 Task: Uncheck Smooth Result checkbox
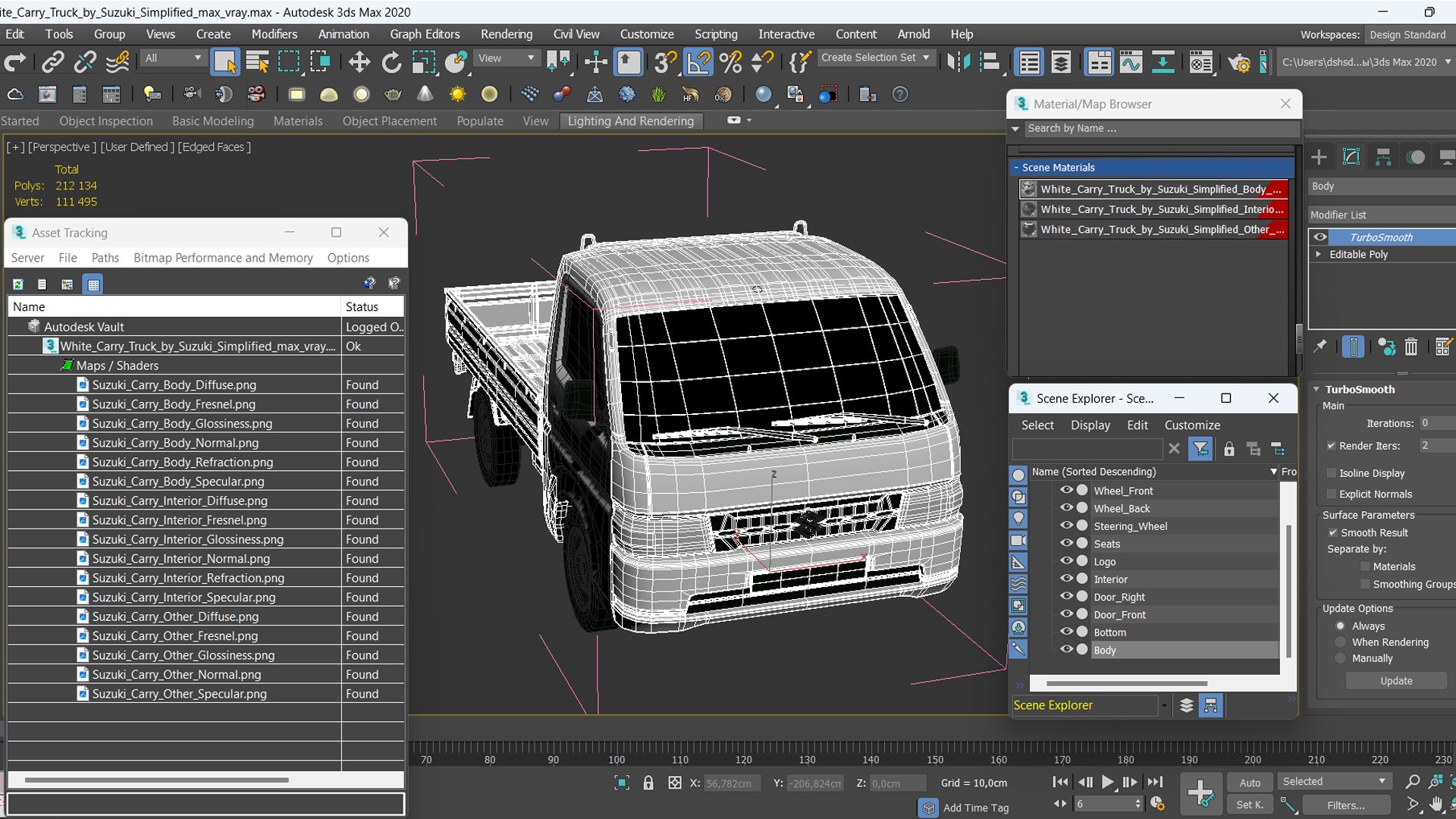[1332, 532]
